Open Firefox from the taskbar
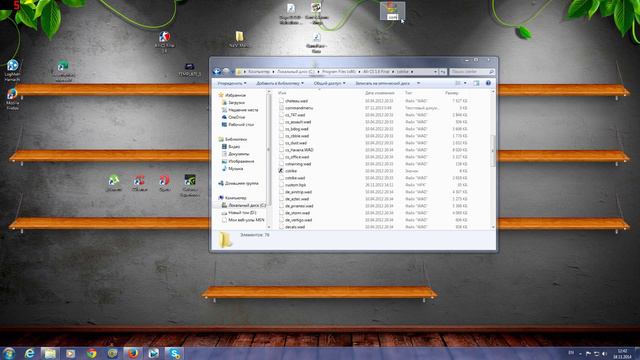The height and width of the screenshot is (360, 640). point(133,353)
